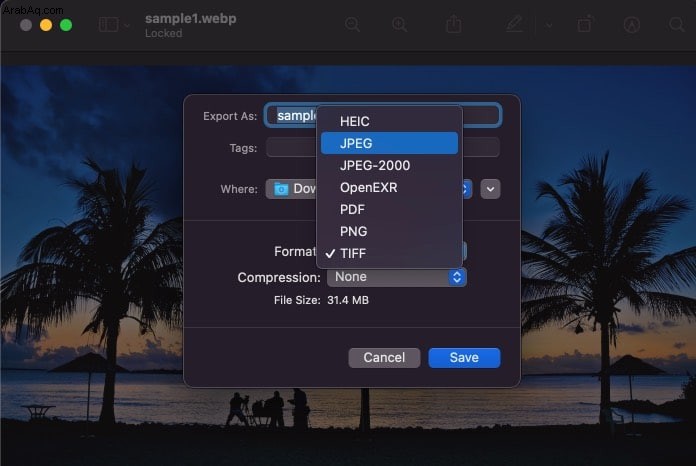Viewport: 696px width, 466px height.
Task: Click the zoom in magnifier icon
Action: (399, 25)
